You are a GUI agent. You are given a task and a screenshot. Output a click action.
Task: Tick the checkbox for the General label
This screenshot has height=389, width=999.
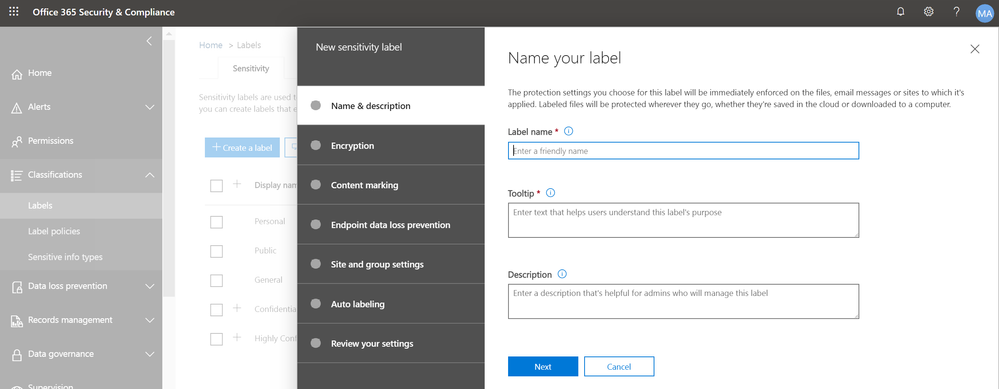click(217, 281)
